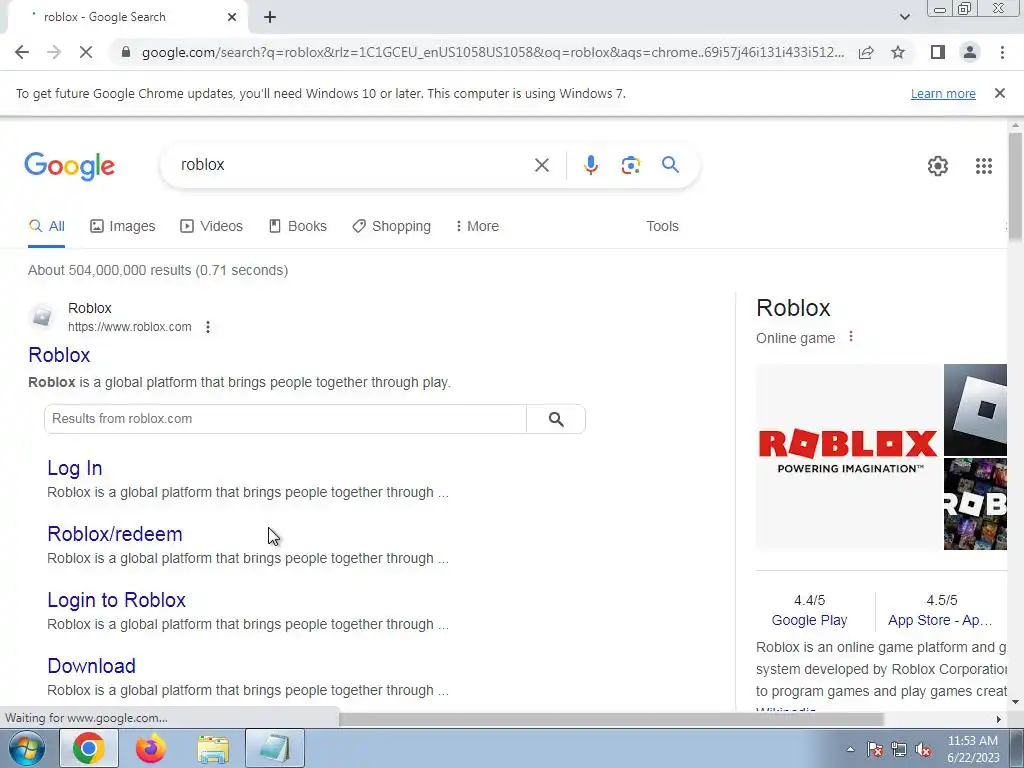The height and width of the screenshot is (768, 1024).
Task: Click in the roblox search field
Action: click(x=353, y=165)
